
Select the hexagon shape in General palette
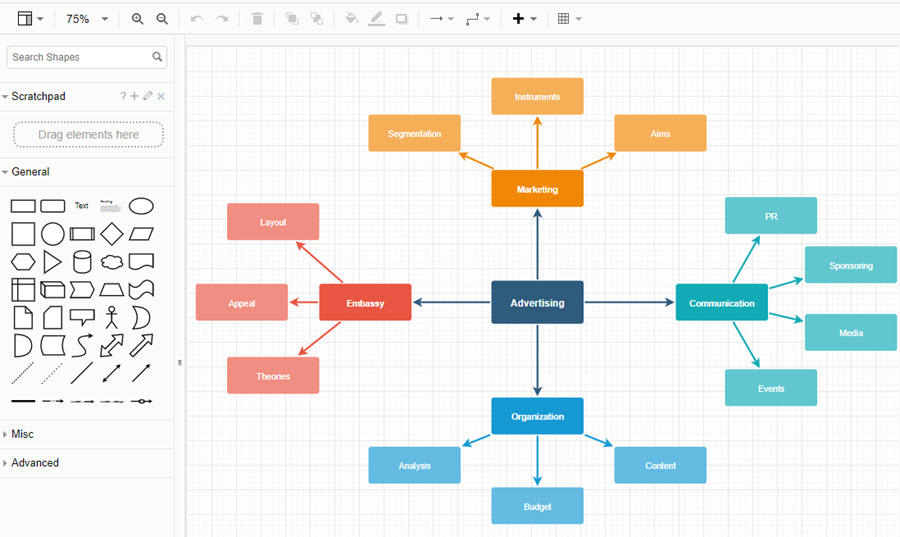(x=23, y=262)
